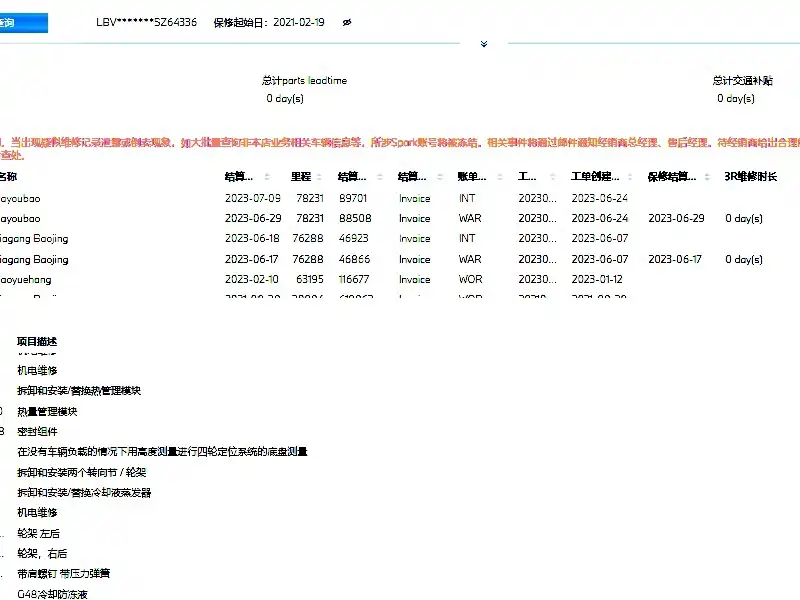The height and width of the screenshot is (600, 800).
Task: Sort by the 里程 mileage column icon
Action: pyautogui.click(x=319, y=177)
